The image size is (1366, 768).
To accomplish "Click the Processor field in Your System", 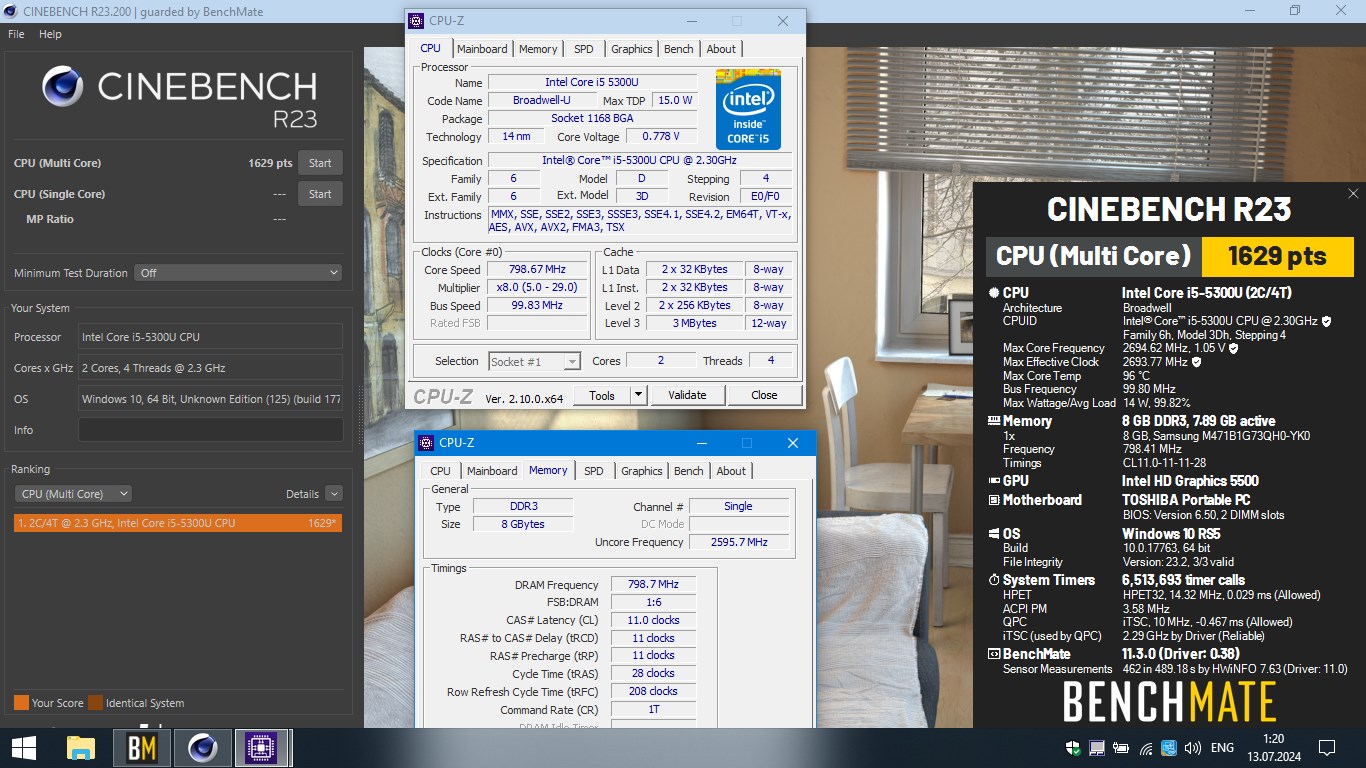I will coord(210,337).
